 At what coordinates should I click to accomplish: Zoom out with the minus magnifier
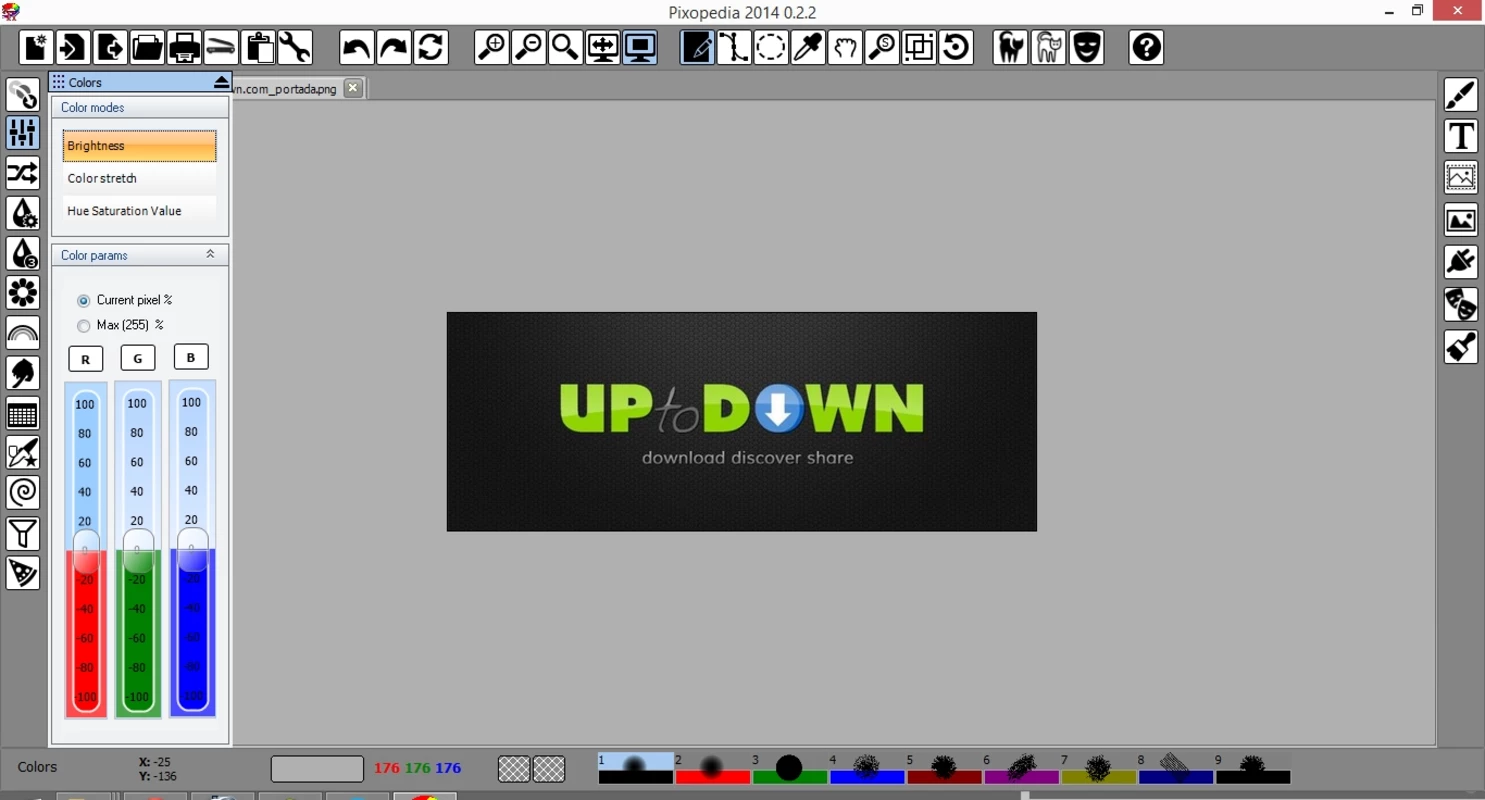coord(529,47)
